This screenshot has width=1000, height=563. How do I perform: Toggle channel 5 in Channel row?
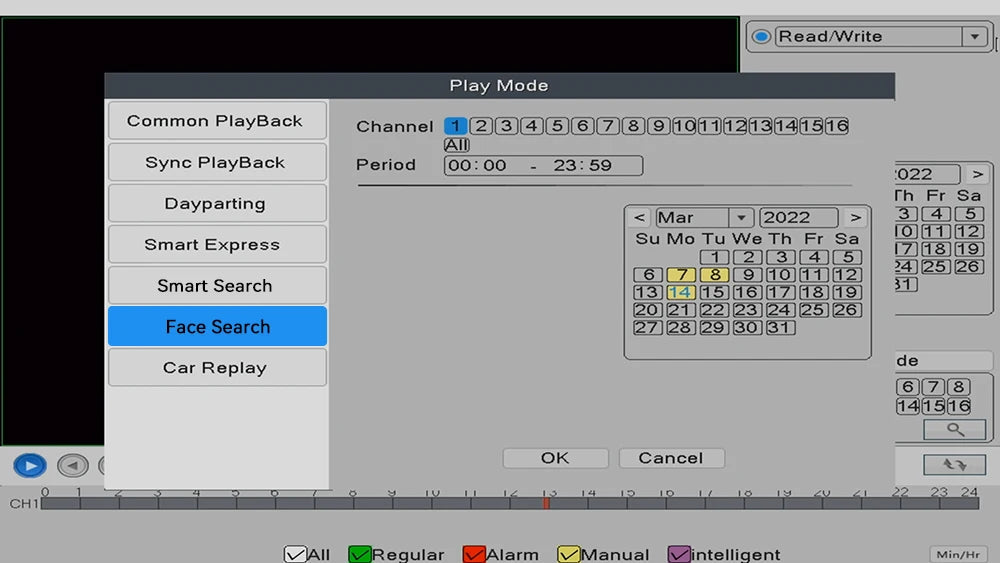(557, 126)
